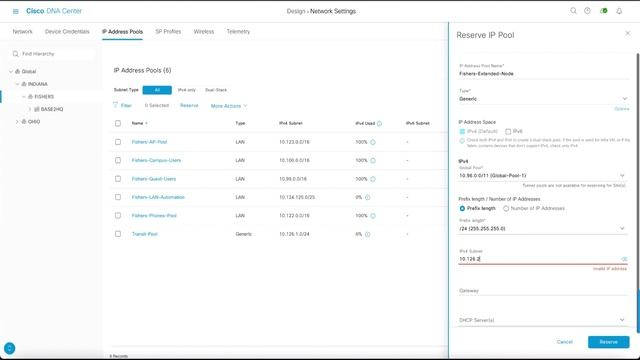640x360 pixels.
Task: Click info icon in Fishers-AP-Pool row
Action: point(373,142)
